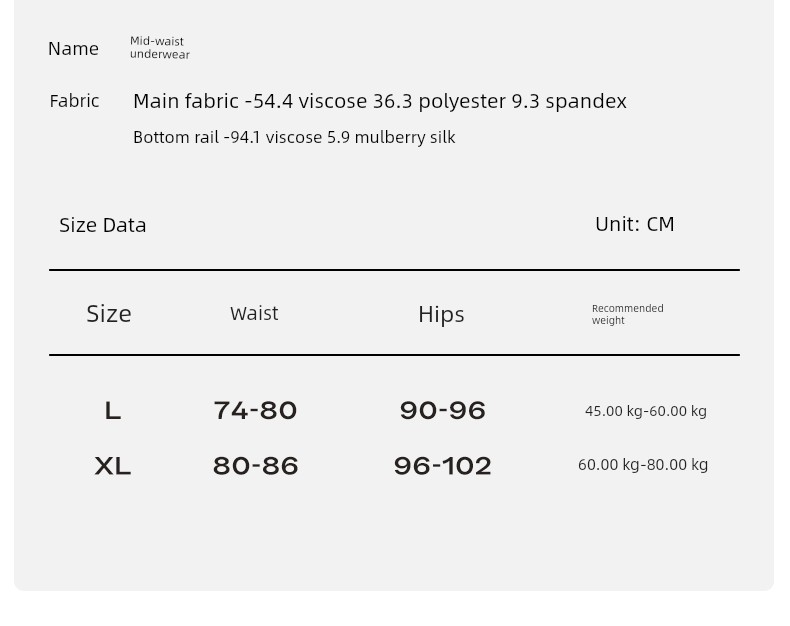Select waist value 74-80
The height and width of the screenshot is (626, 790).
(x=255, y=410)
